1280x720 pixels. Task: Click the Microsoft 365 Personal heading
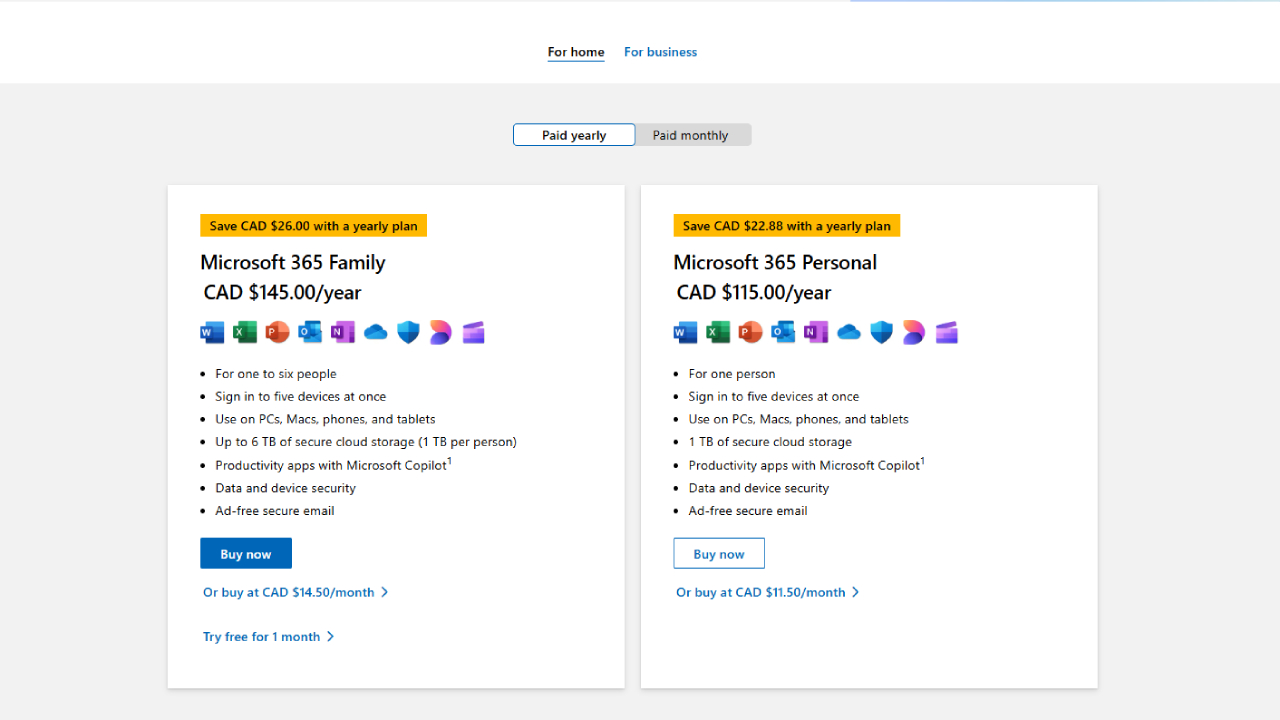(775, 262)
